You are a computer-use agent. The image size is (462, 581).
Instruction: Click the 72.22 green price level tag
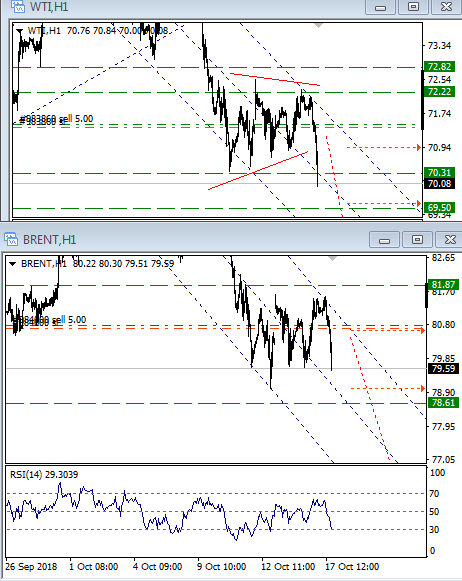tap(439, 92)
